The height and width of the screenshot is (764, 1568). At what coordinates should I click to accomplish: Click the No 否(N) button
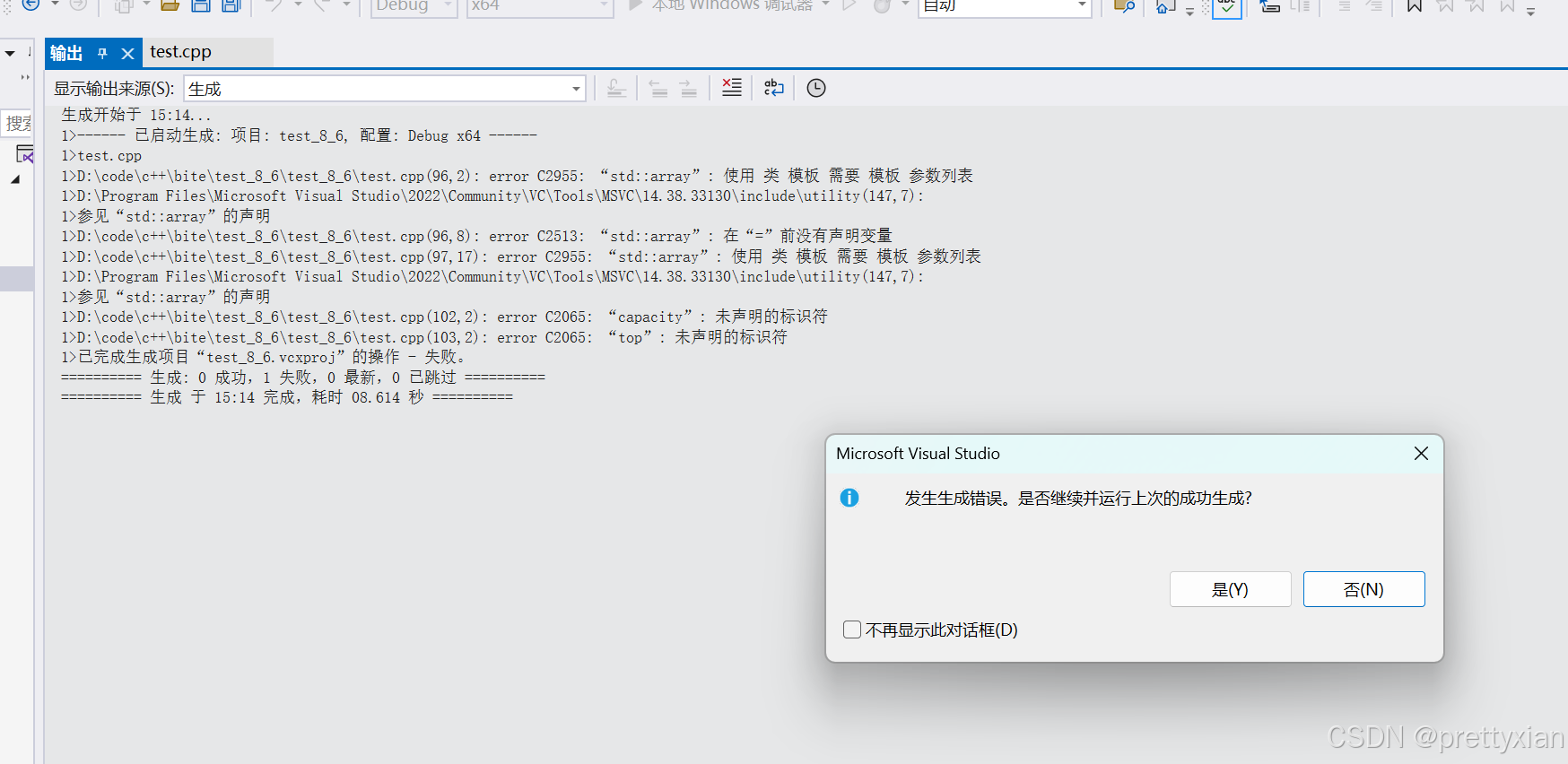click(x=1363, y=589)
